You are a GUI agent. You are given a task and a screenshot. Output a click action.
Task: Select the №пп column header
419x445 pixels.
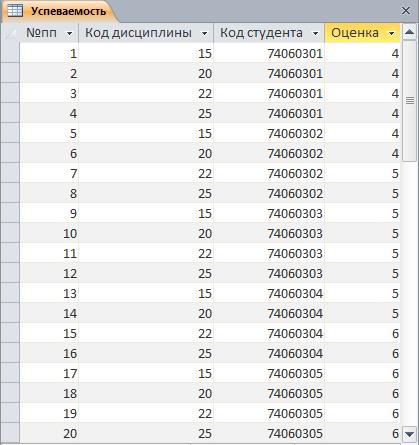49,33
